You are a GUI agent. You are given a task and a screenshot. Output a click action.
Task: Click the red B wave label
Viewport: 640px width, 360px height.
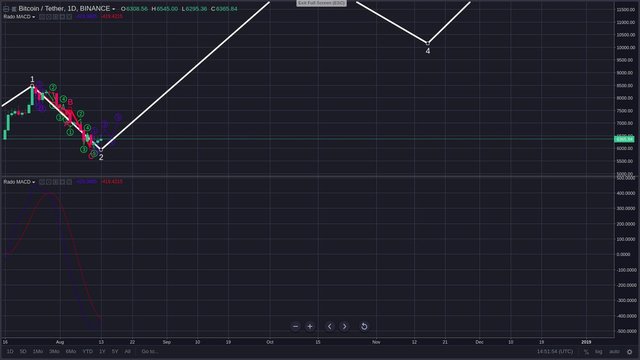point(70,102)
